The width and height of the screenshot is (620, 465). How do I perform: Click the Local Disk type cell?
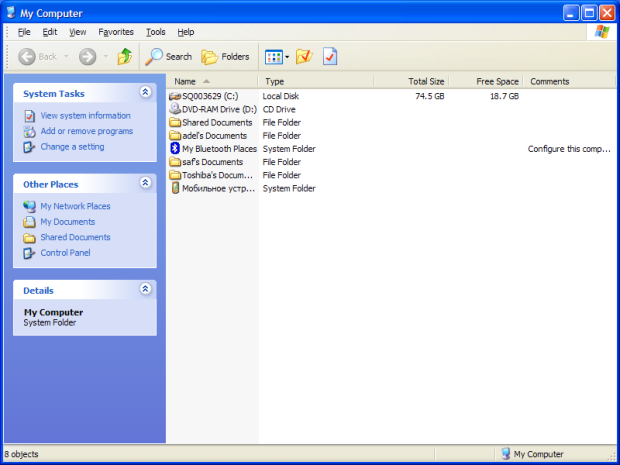(x=281, y=96)
